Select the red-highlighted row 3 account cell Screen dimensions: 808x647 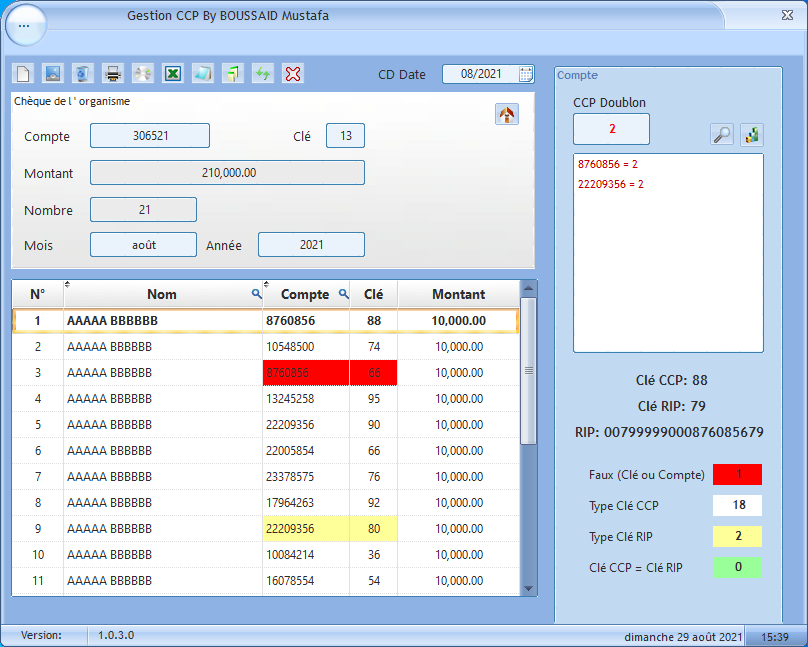[x=305, y=373]
